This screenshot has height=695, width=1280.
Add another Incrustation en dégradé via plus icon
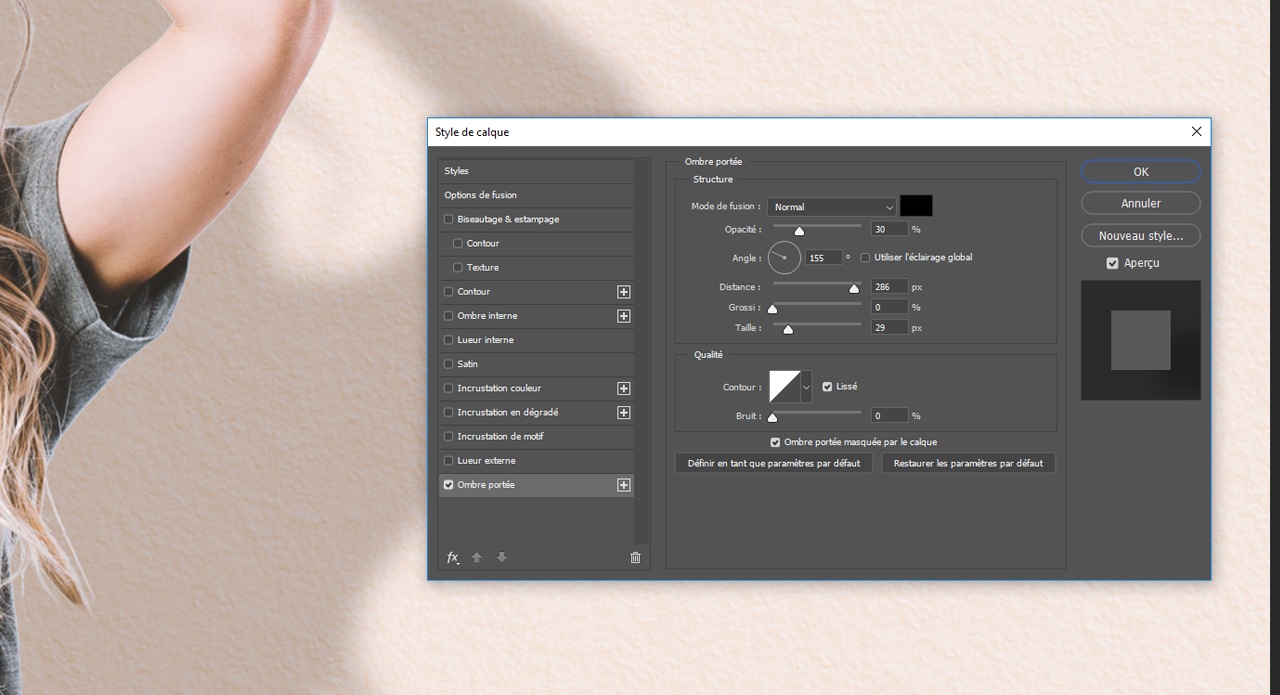624,412
